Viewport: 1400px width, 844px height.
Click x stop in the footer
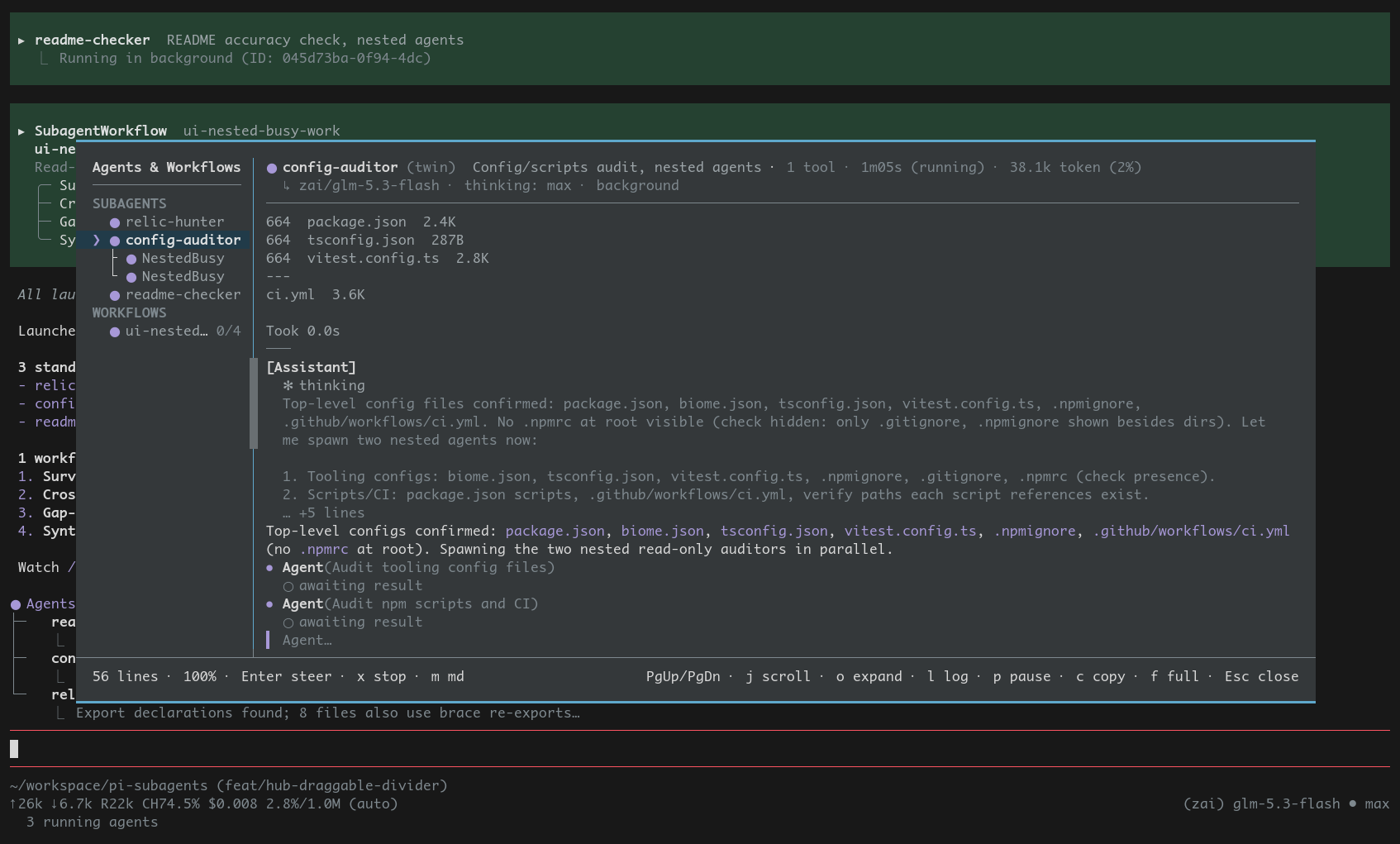pos(381,676)
